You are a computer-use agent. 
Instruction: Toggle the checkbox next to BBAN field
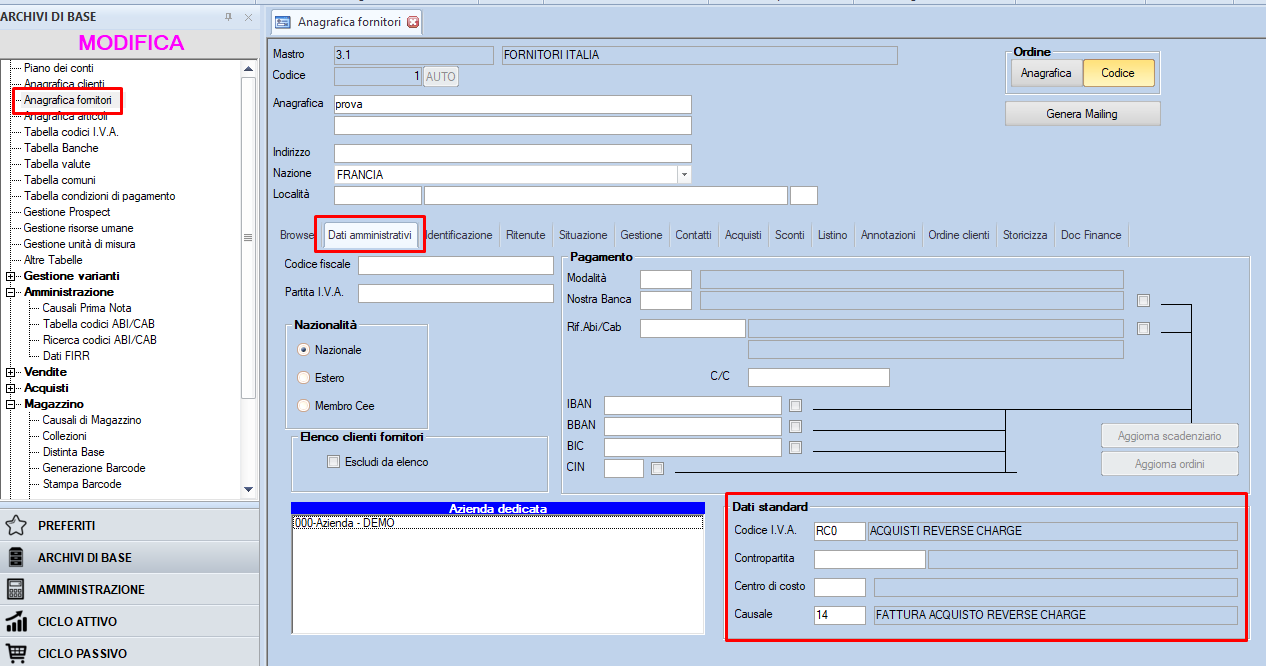pos(795,426)
